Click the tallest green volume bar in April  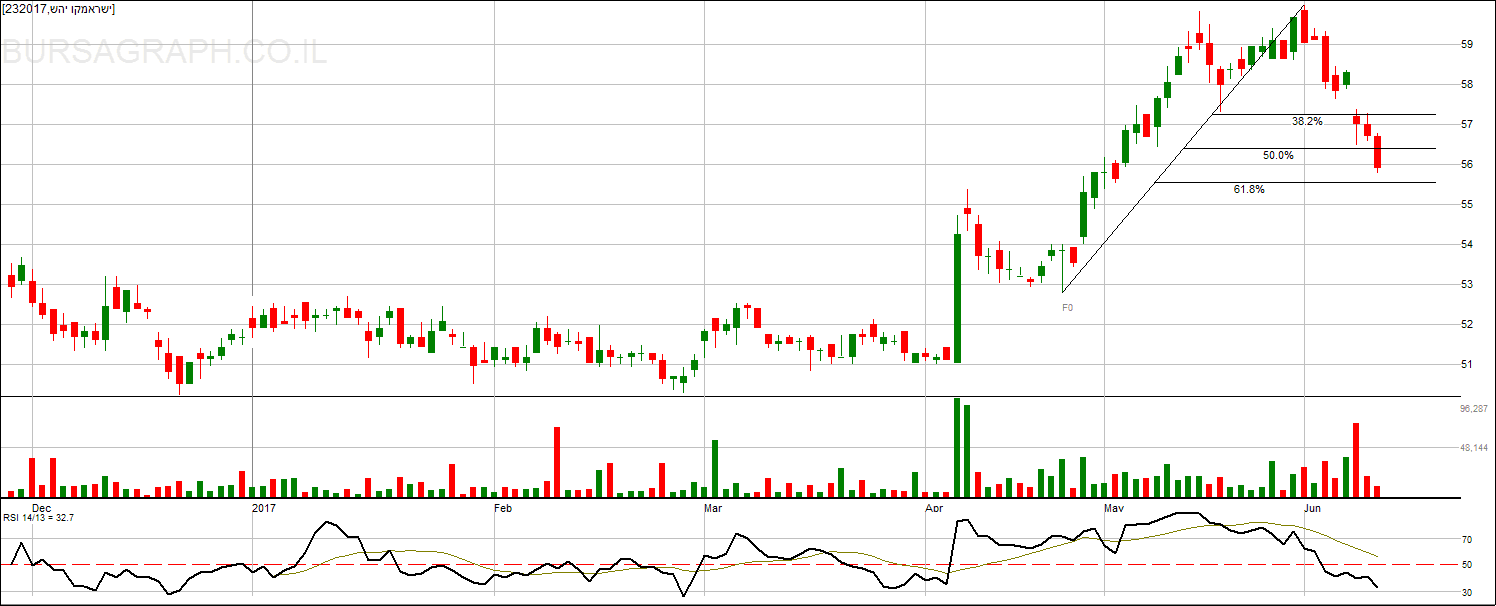coord(957,448)
